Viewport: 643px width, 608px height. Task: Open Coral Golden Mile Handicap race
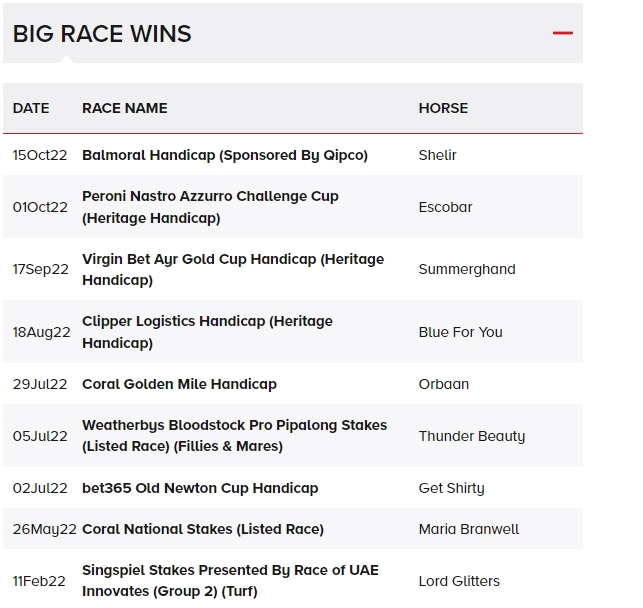[179, 384]
